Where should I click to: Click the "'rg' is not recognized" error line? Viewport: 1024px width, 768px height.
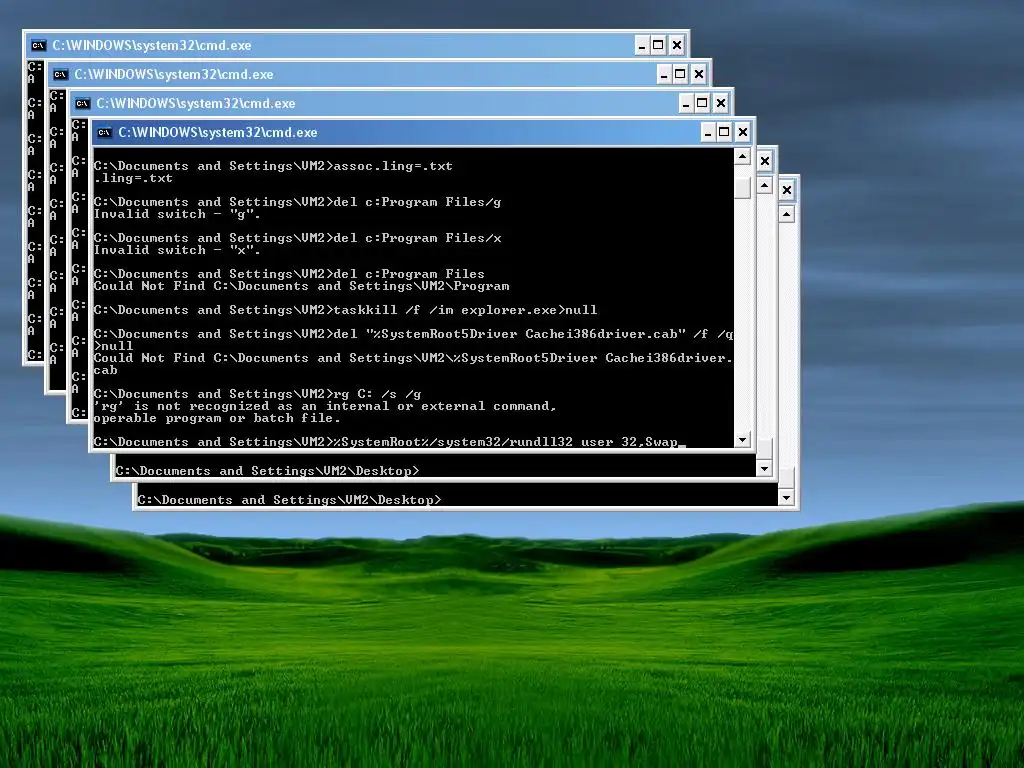coord(325,406)
